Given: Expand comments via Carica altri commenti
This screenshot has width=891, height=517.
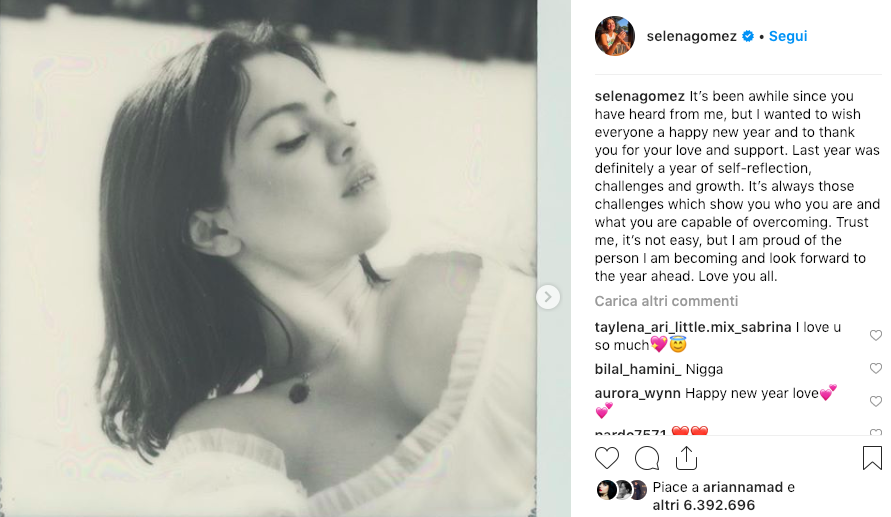Looking at the screenshot, I should coord(666,301).
